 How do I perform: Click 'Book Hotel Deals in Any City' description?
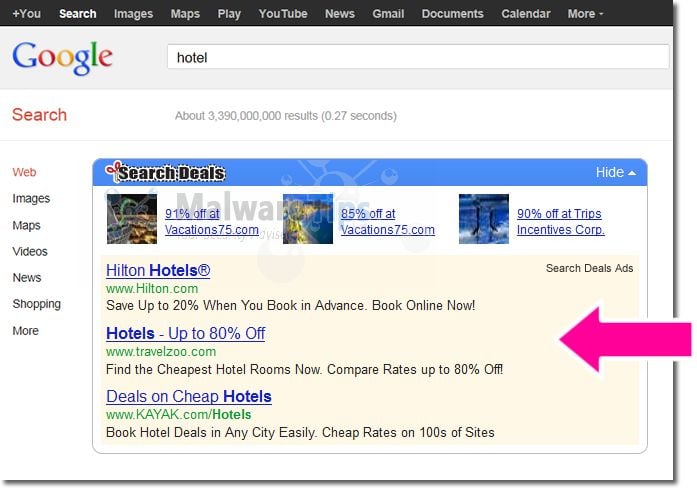300,432
